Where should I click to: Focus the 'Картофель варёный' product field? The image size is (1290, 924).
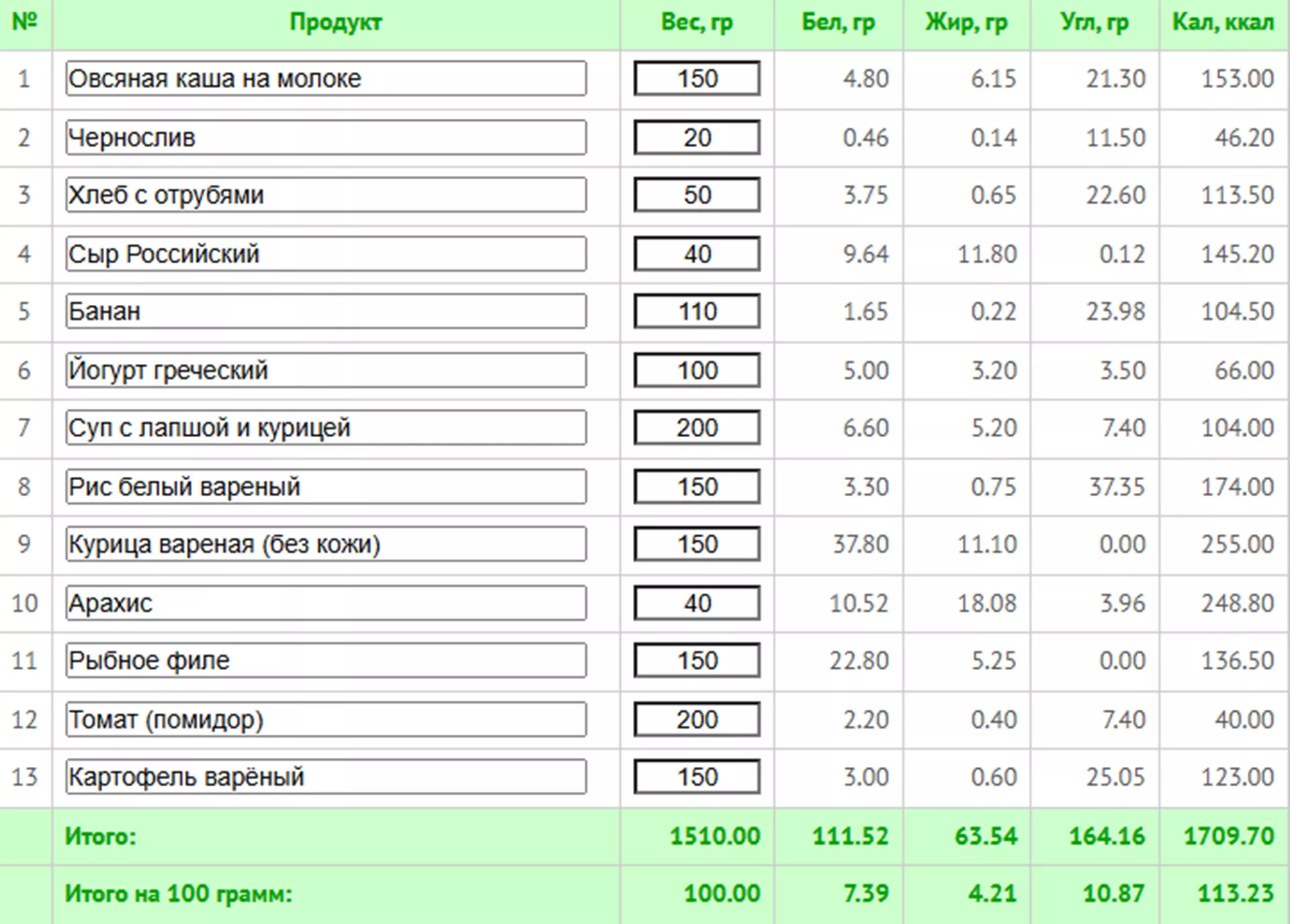[x=326, y=777]
